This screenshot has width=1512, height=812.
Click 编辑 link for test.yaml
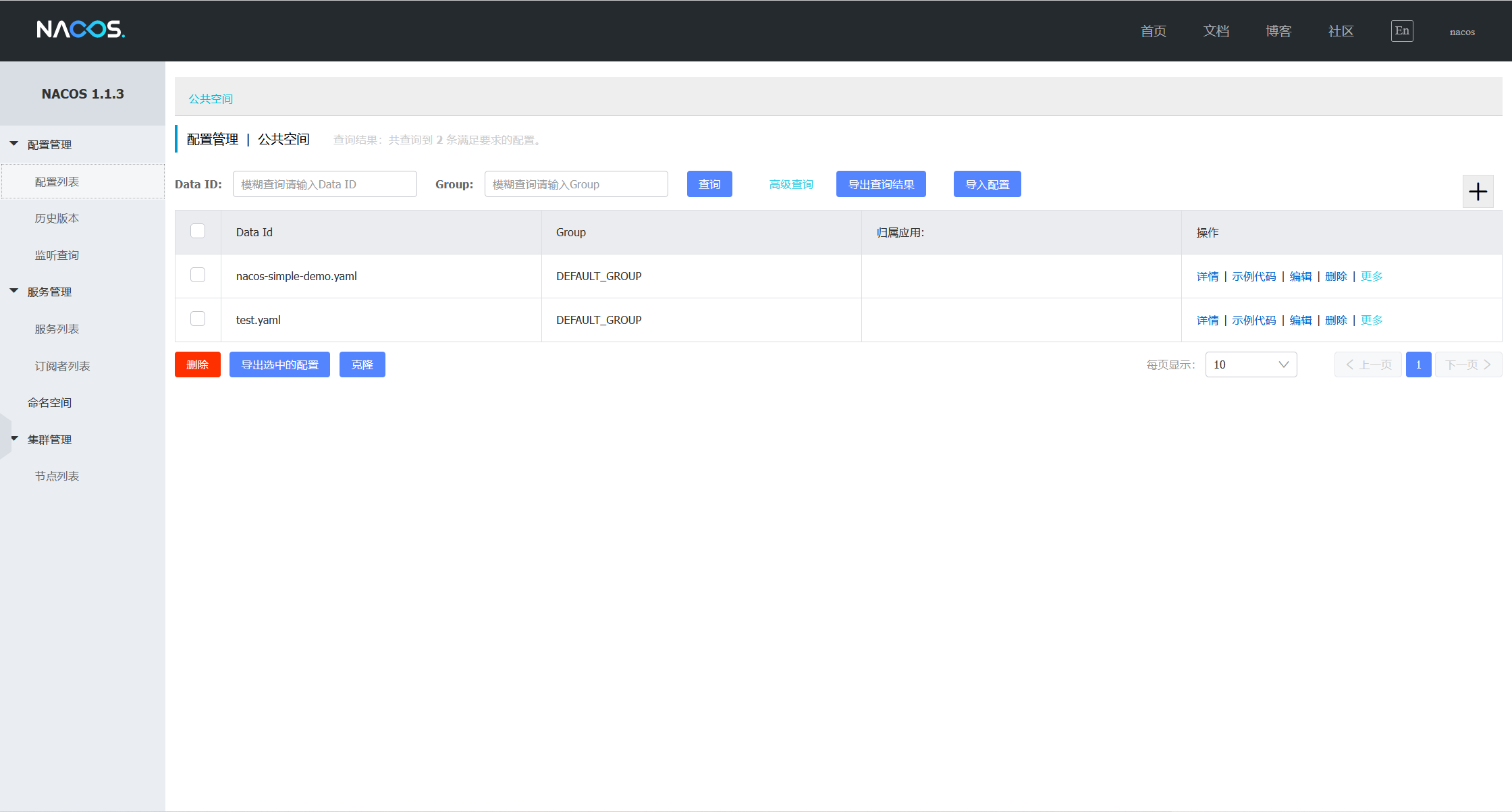tap(1300, 320)
